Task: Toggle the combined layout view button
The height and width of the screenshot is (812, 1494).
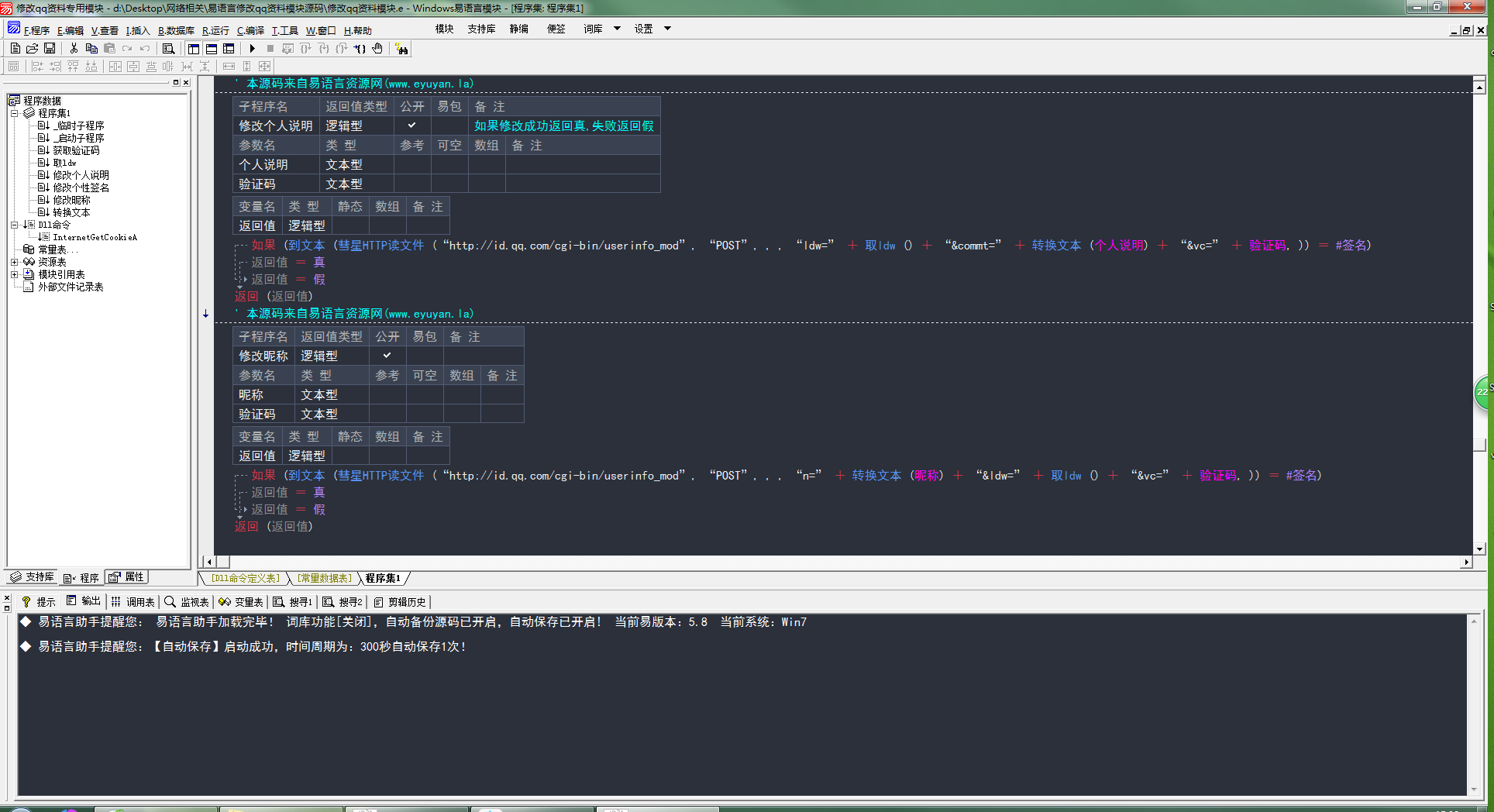Action: coord(229,48)
